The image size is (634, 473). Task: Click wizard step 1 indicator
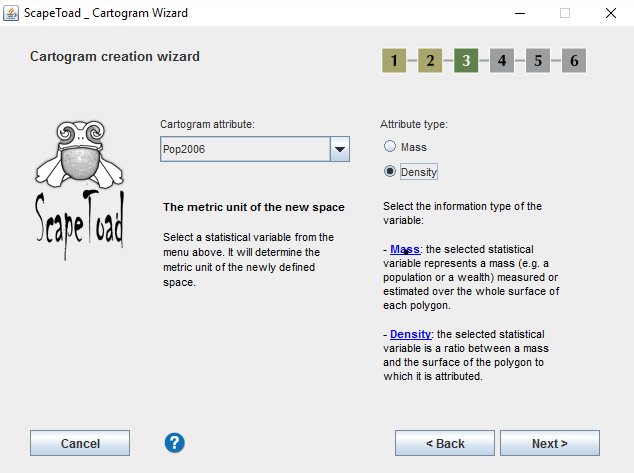point(394,61)
